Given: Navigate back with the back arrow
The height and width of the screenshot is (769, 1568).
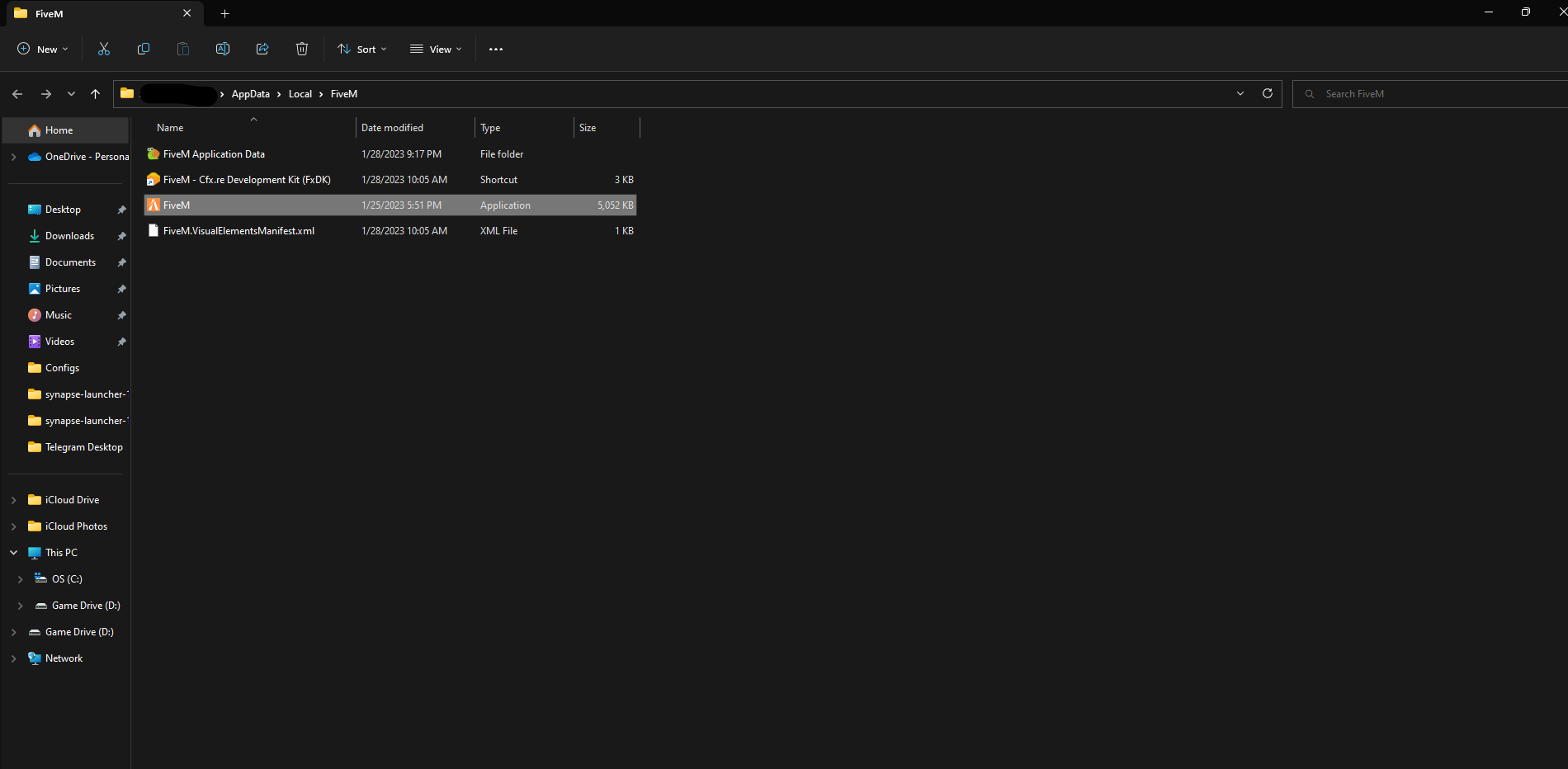Looking at the screenshot, I should tap(17, 94).
